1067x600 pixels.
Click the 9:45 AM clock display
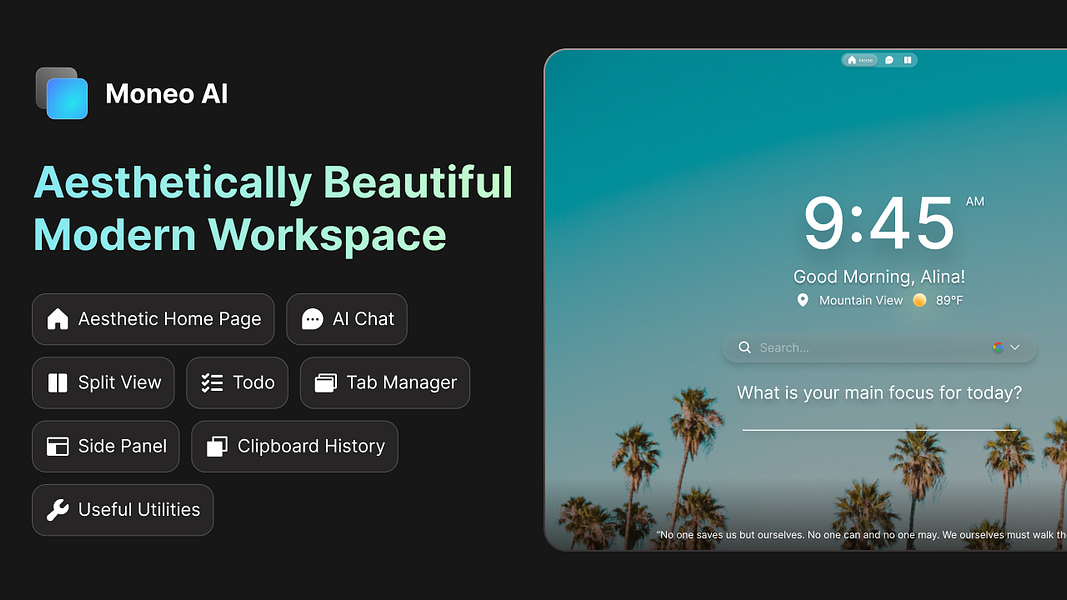click(880, 223)
